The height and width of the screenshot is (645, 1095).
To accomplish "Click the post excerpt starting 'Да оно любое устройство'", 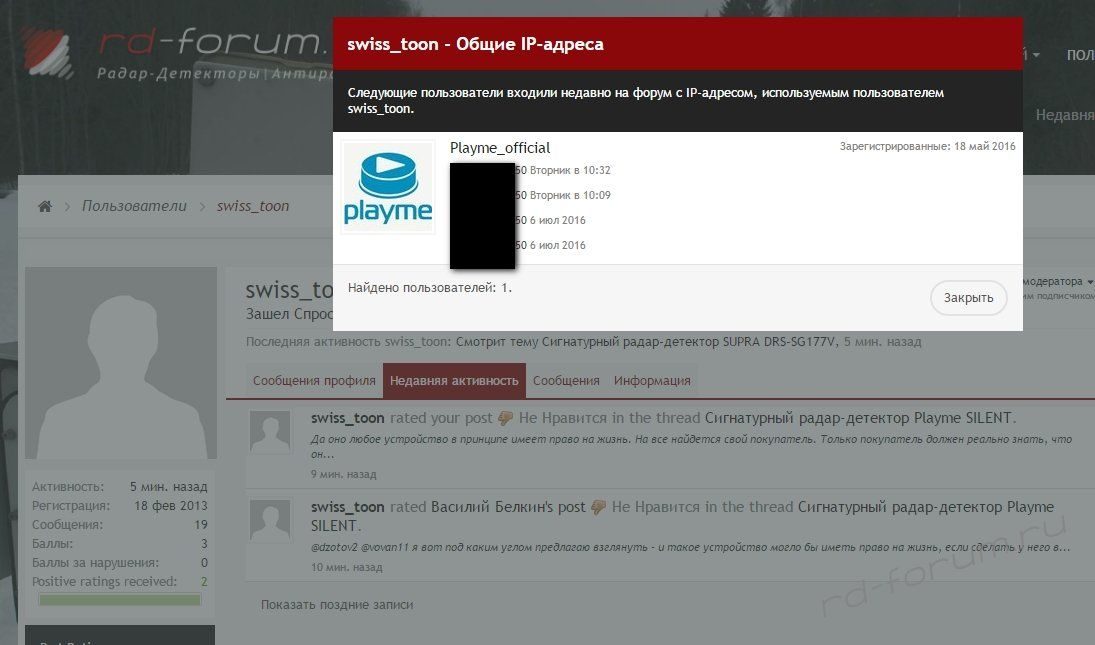I will pos(691,447).
